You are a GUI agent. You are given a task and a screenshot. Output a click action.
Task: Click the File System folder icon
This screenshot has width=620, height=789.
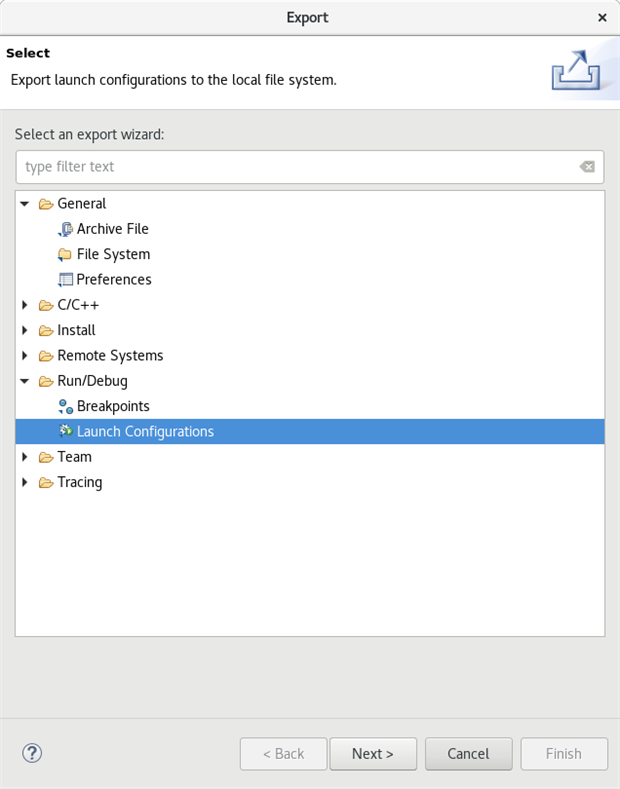point(65,254)
